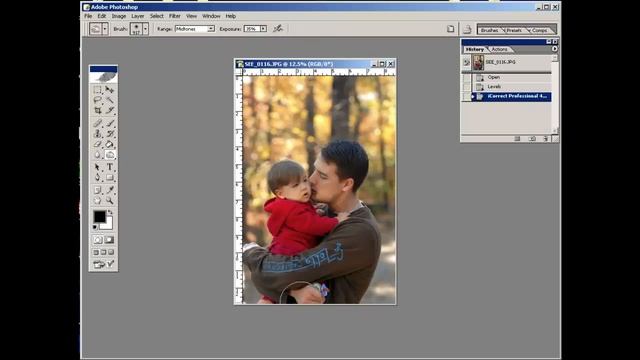
Task: Set history brush source box beside Open state
Action: [466, 78]
